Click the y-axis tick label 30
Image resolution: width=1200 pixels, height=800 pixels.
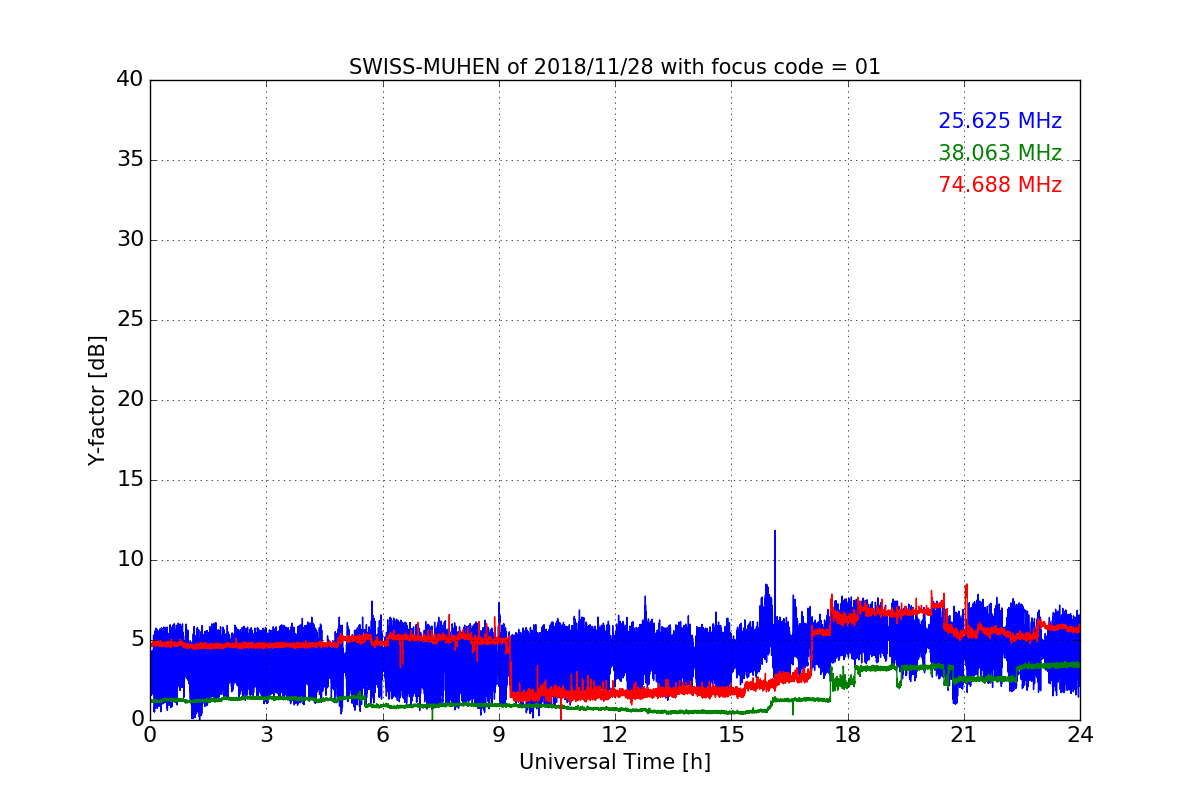(x=130, y=240)
